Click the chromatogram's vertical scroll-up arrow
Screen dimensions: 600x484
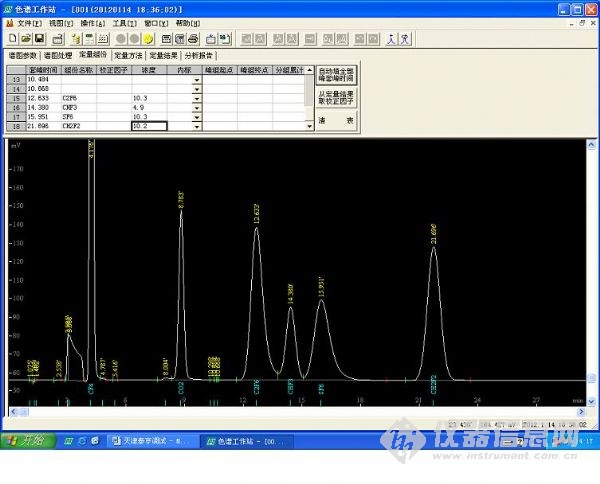591,145
